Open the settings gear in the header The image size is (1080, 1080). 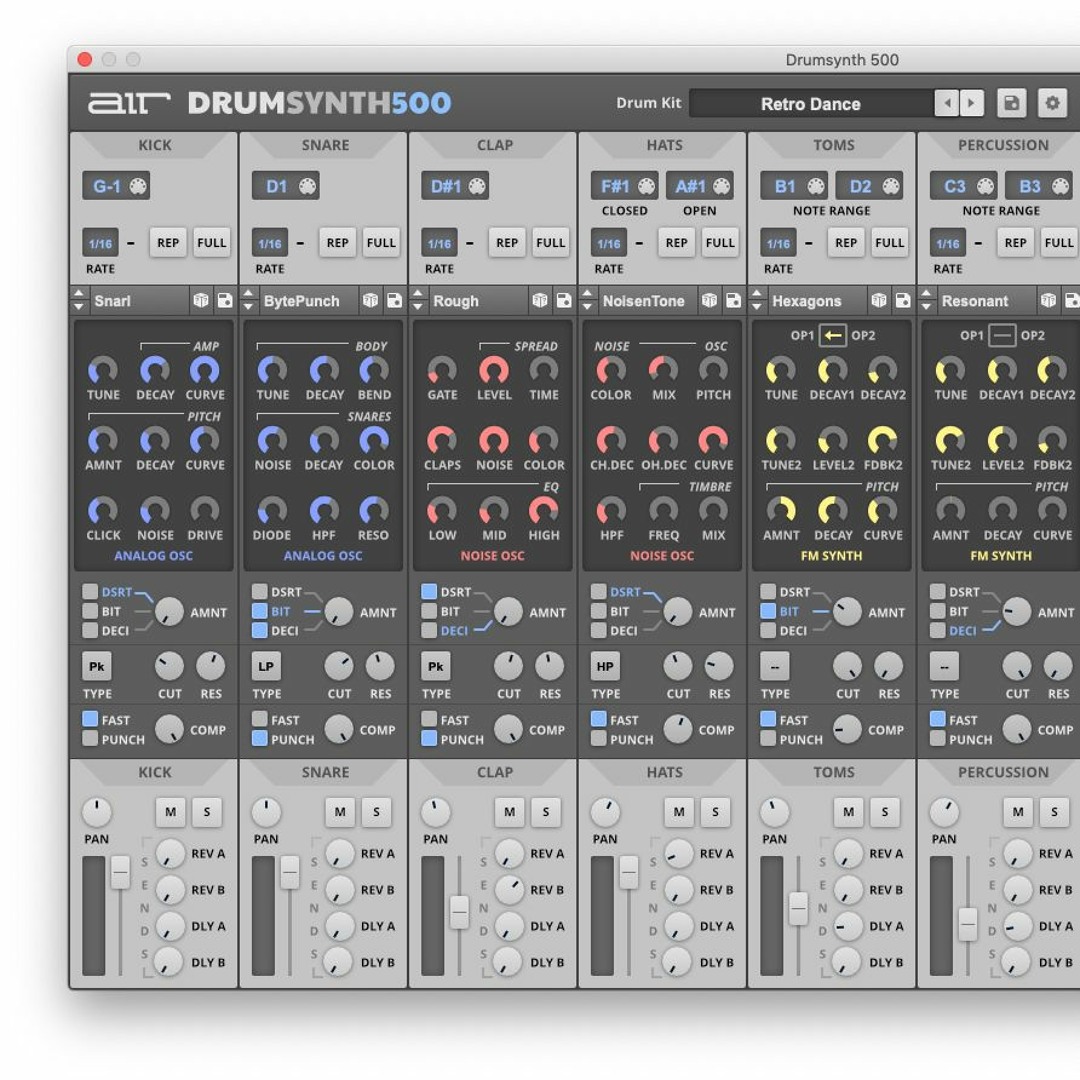click(x=1052, y=103)
